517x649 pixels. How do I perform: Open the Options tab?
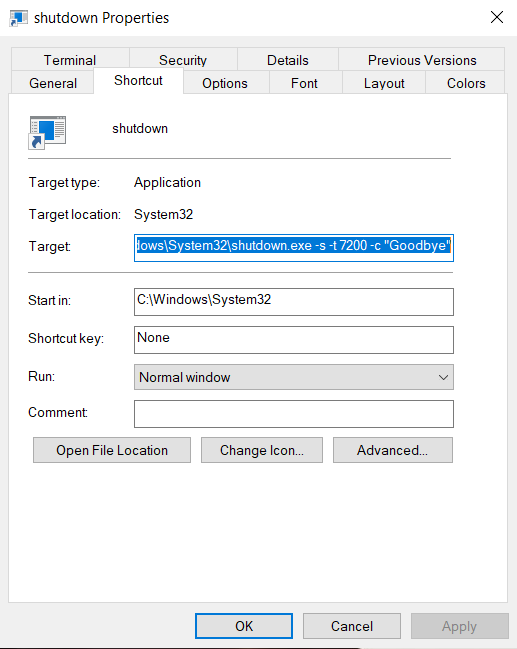225,83
